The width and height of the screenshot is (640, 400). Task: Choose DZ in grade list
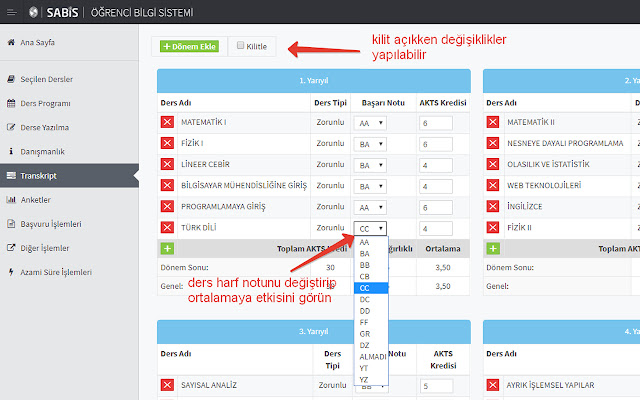tap(371, 345)
